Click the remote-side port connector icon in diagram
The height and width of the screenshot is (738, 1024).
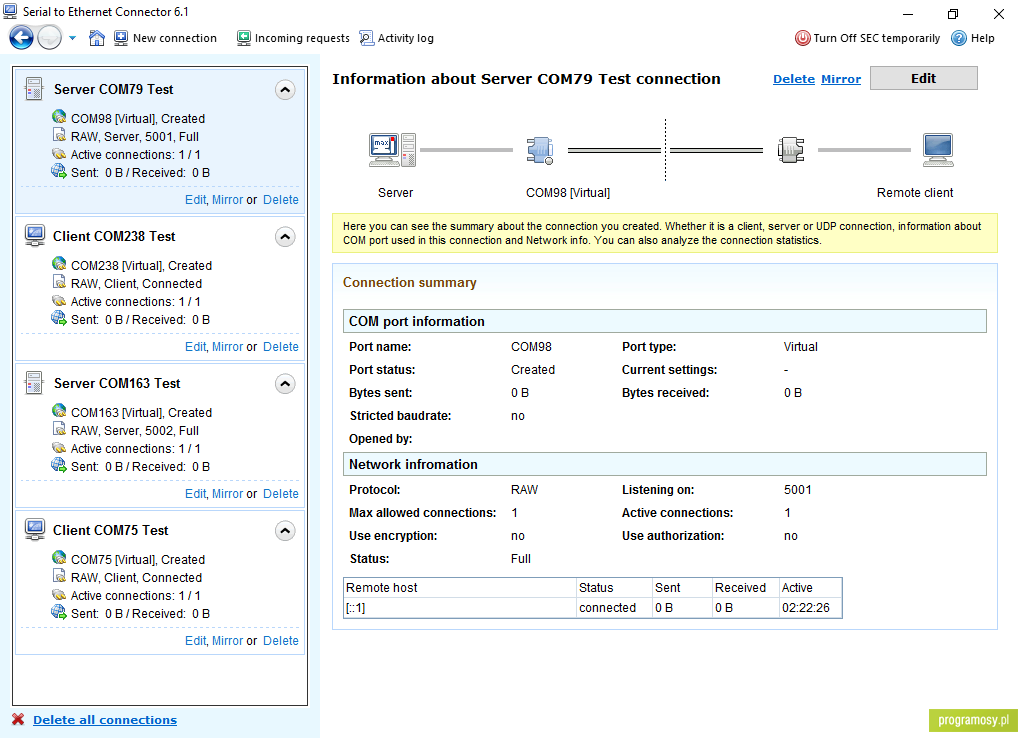click(x=791, y=150)
